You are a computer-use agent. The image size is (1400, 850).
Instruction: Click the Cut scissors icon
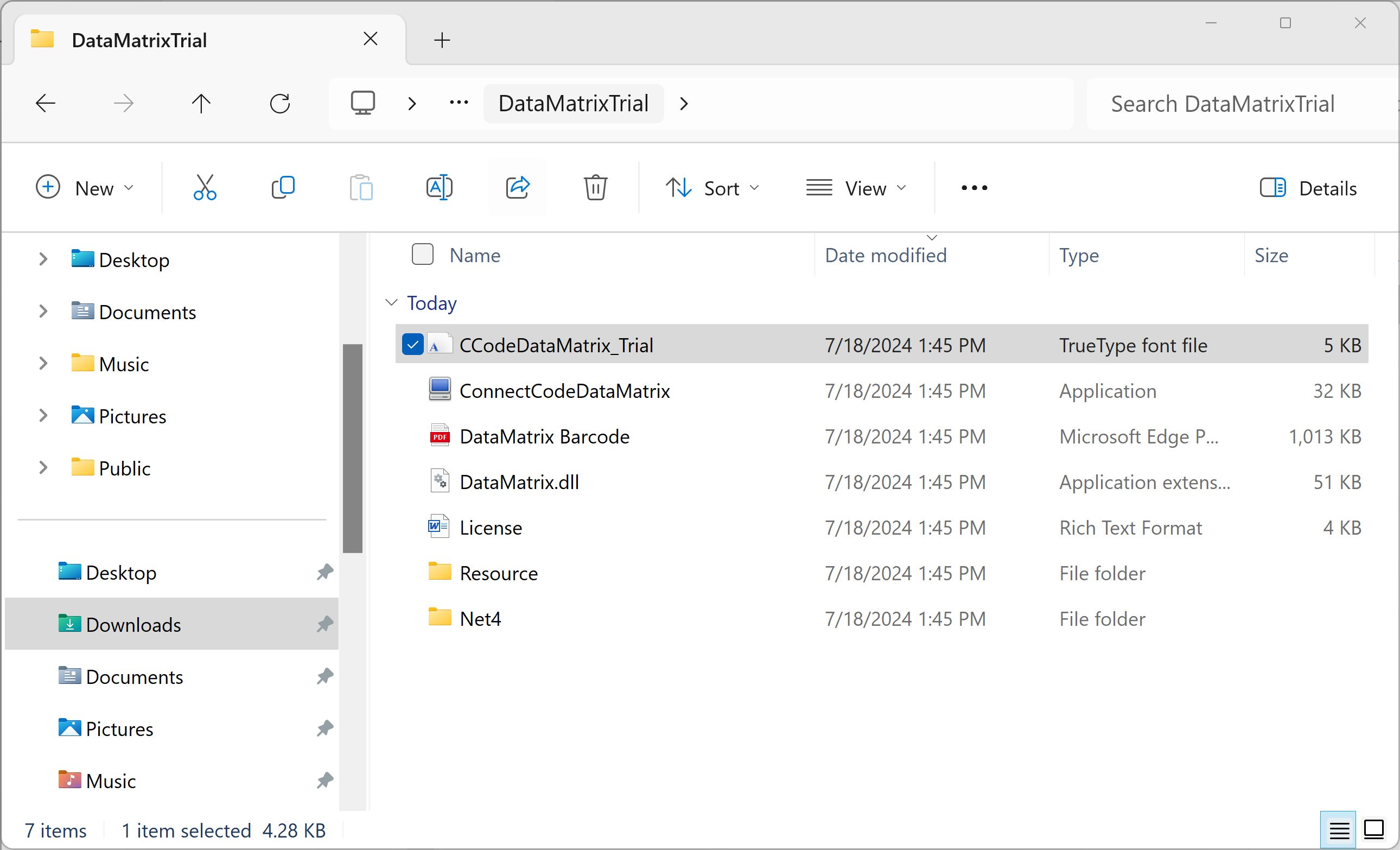tap(205, 187)
